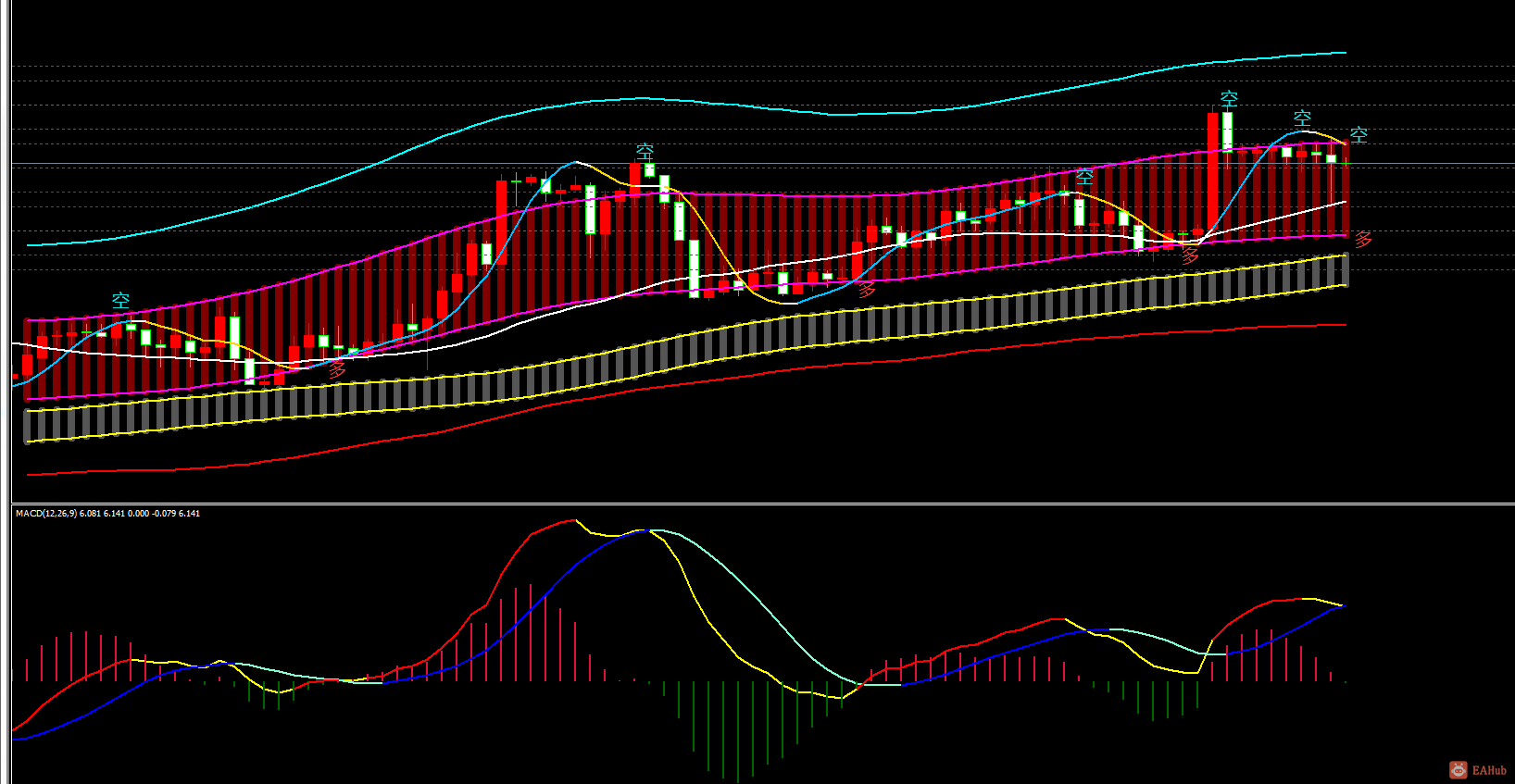Select the third 空 label from the left

coord(1084,176)
